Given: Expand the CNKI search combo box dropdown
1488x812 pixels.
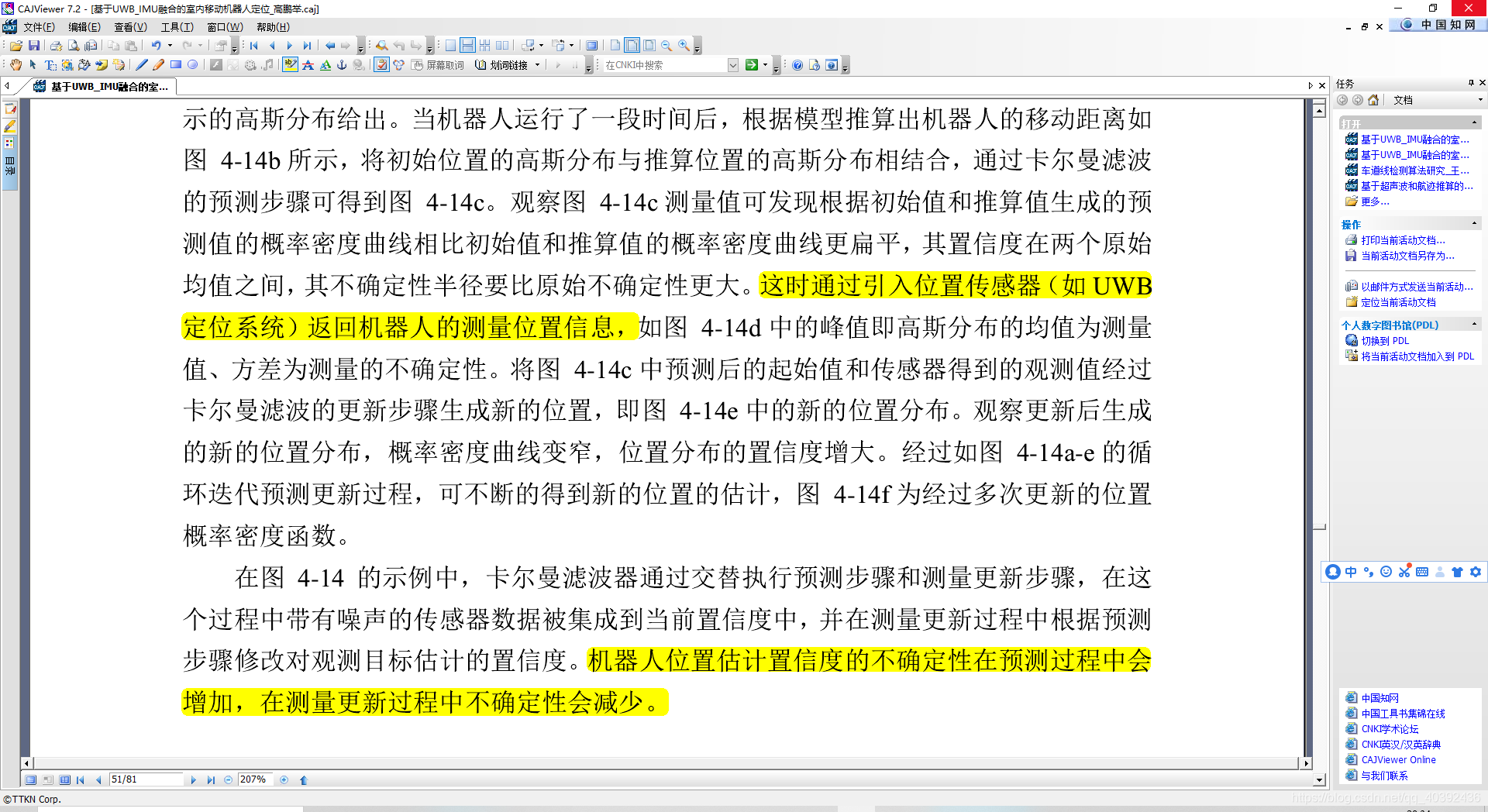Looking at the screenshot, I should pyautogui.click(x=733, y=65).
